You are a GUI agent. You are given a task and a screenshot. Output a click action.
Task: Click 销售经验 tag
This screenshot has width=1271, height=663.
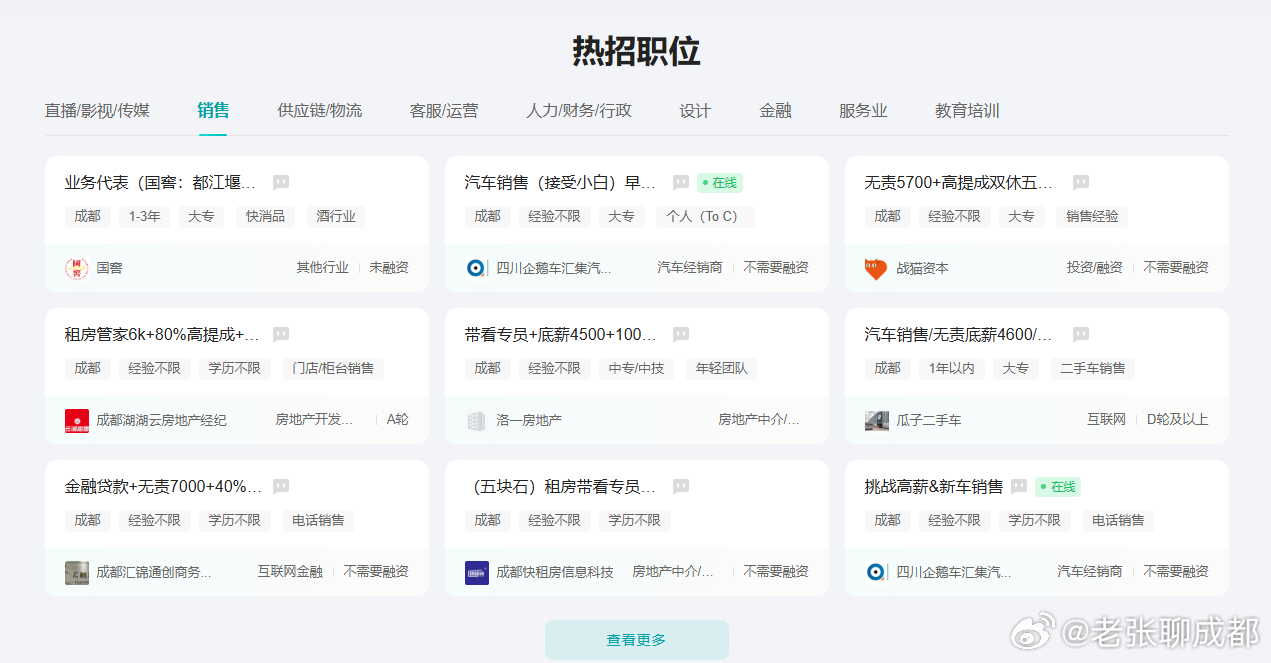click(x=1092, y=216)
